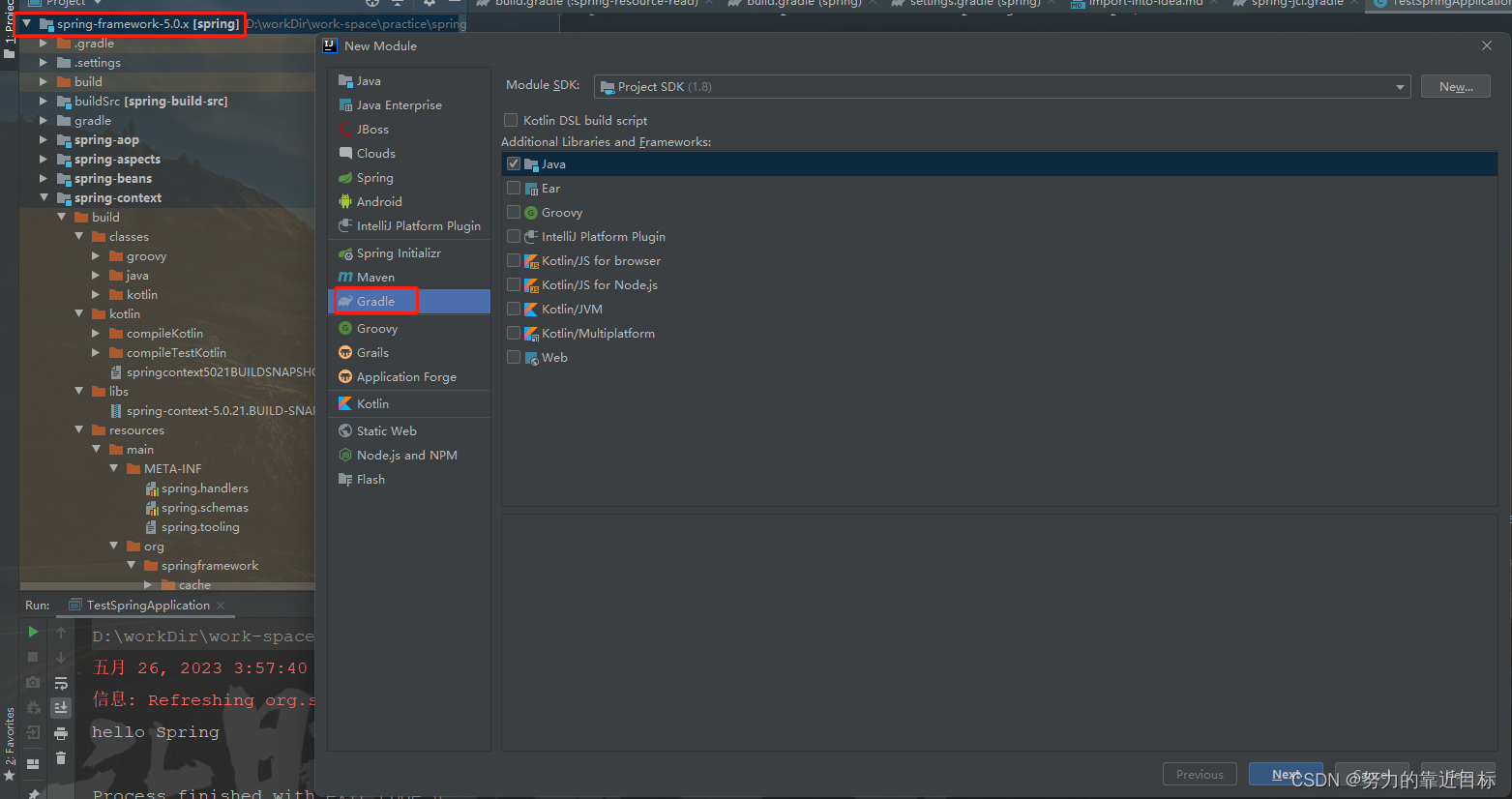Select Java Enterprise module type

point(409,105)
